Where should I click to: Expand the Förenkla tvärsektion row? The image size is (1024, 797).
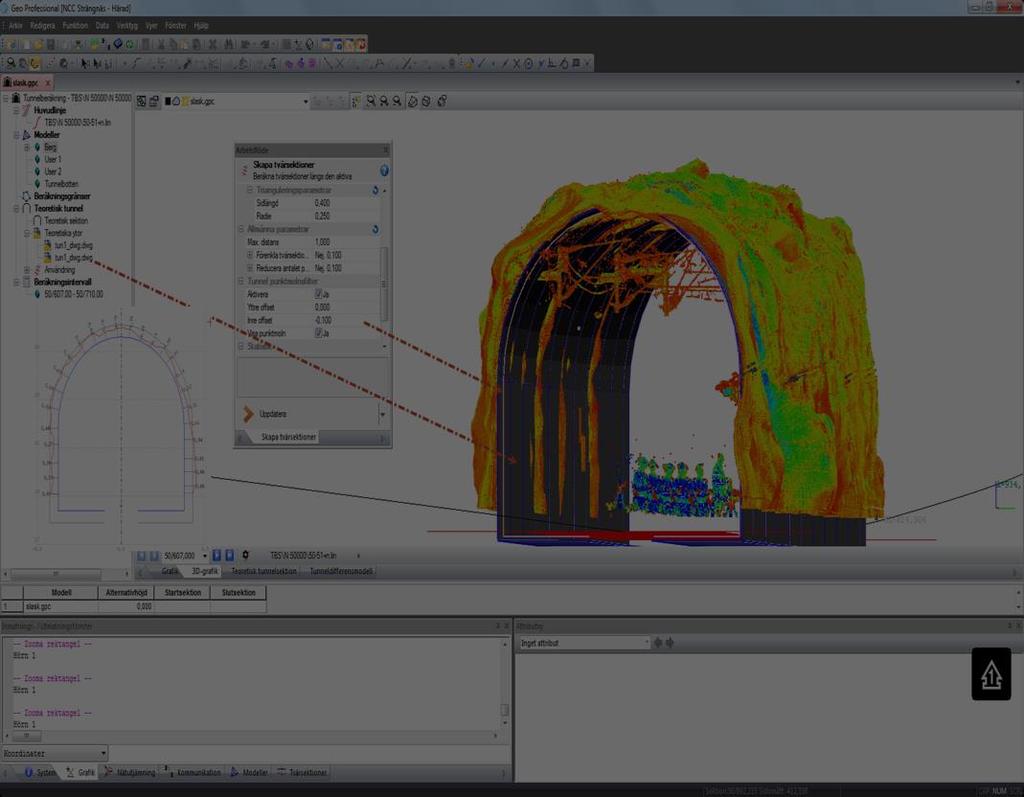(x=249, y=255)
